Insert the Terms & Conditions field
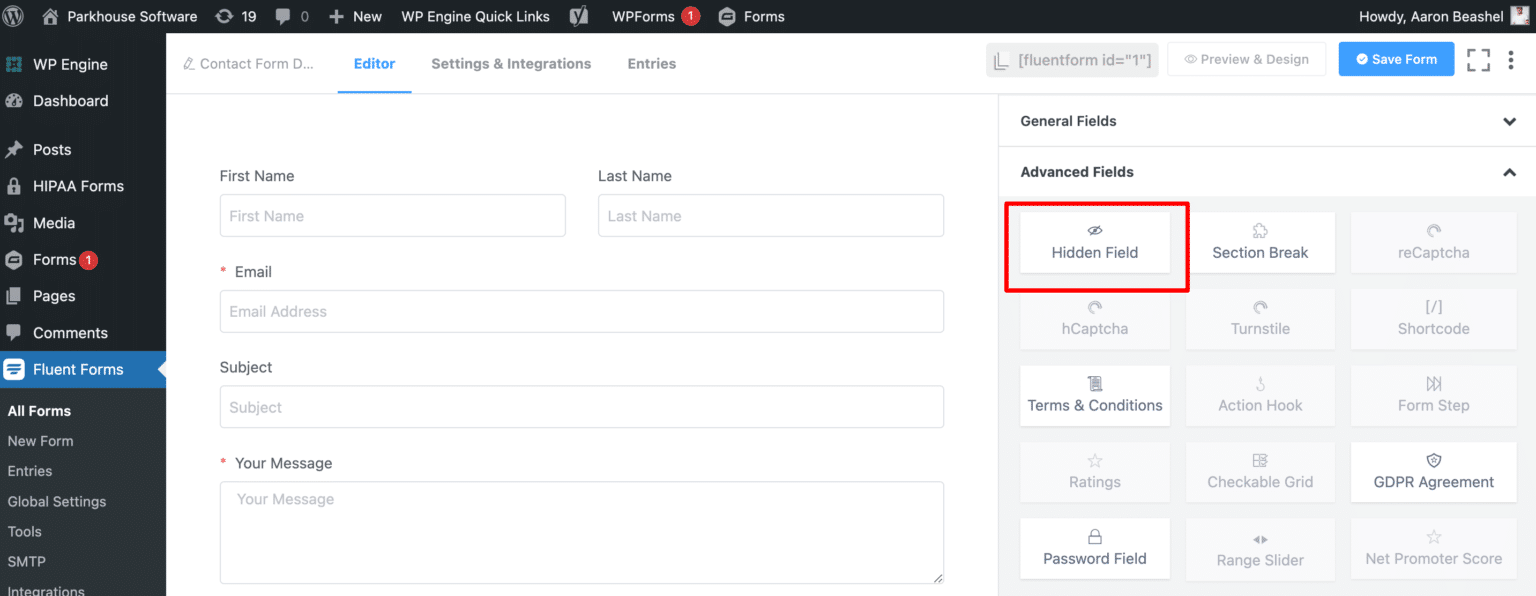 tap(1095, 396)
